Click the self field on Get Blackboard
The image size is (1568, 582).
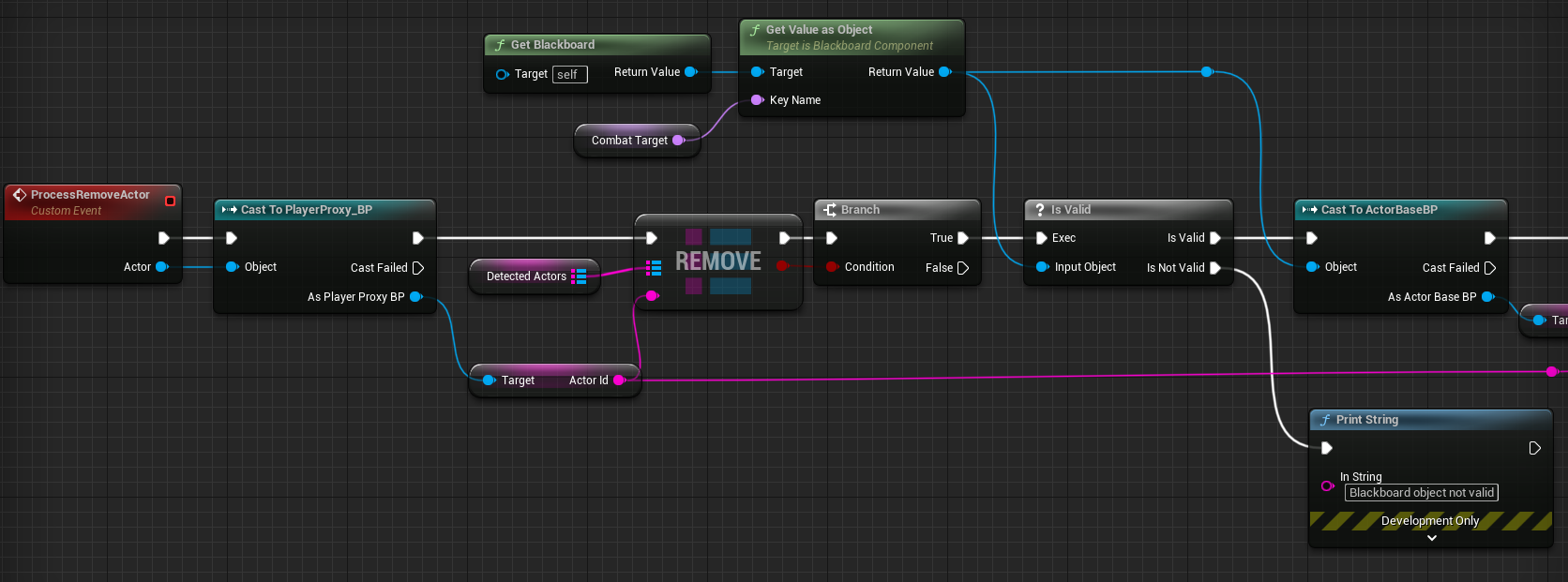(570, 74)
